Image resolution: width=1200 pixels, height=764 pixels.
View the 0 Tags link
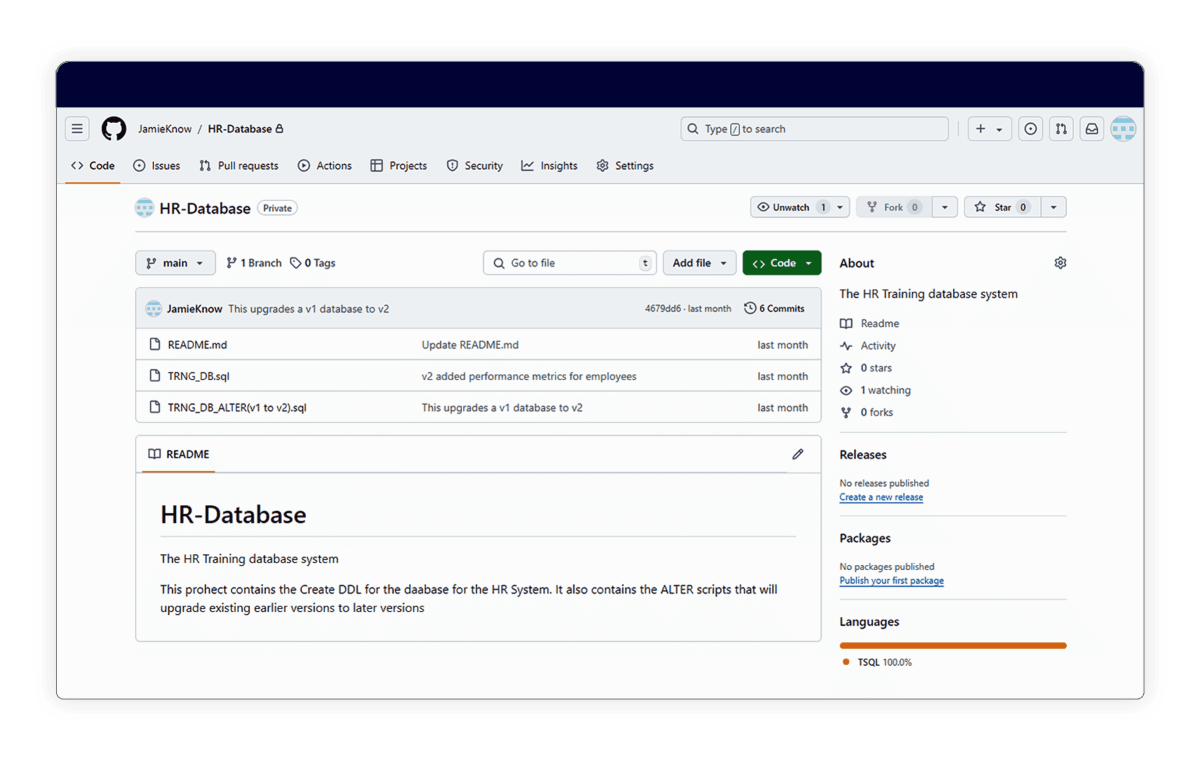pyautogui.click(x=313, y=263)
